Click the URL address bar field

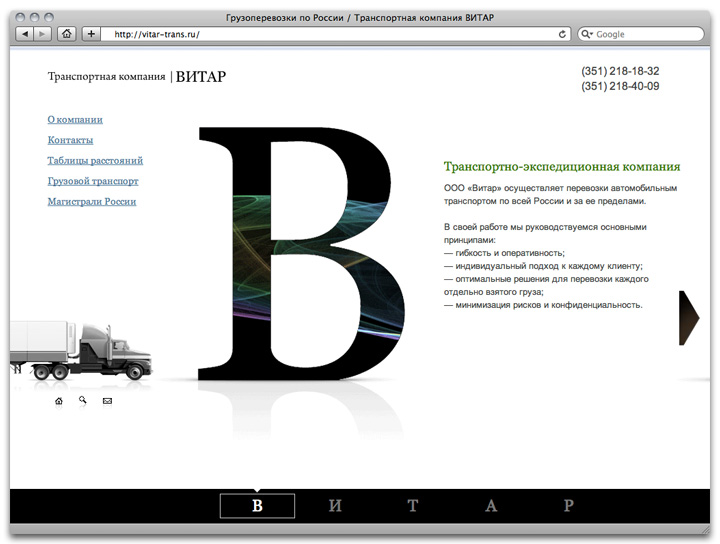(330, 34)
